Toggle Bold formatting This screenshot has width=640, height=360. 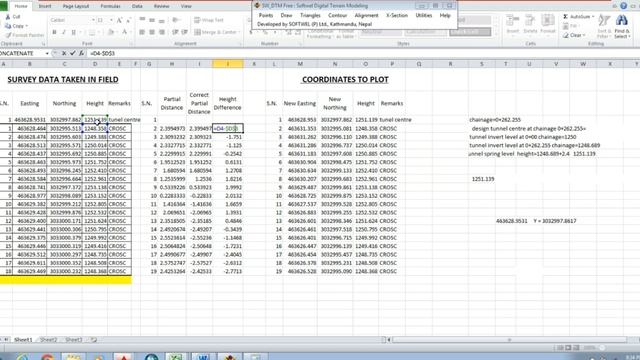54,32
